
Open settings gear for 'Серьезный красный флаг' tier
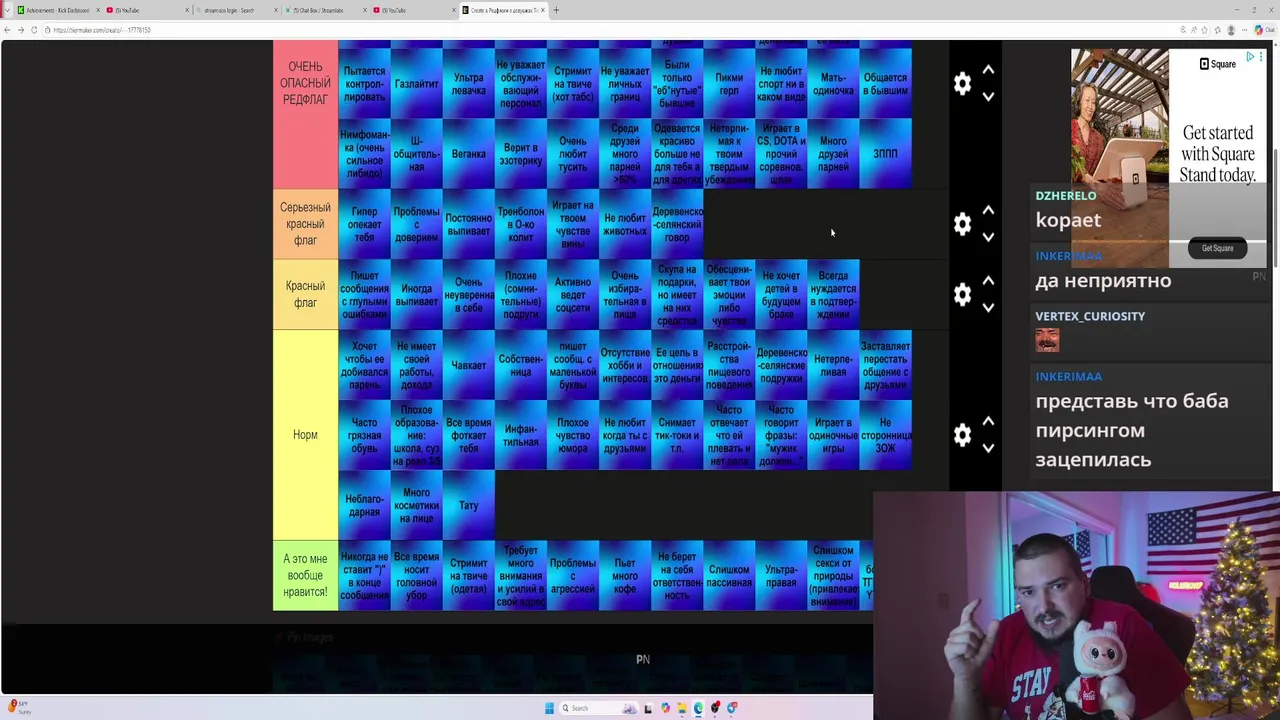[962, 224]
